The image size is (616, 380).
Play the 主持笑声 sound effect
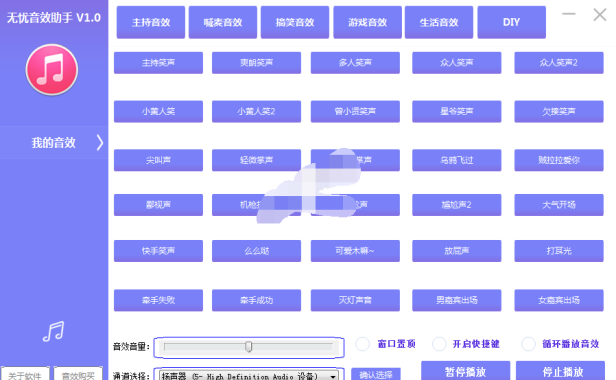coord(158,62)
